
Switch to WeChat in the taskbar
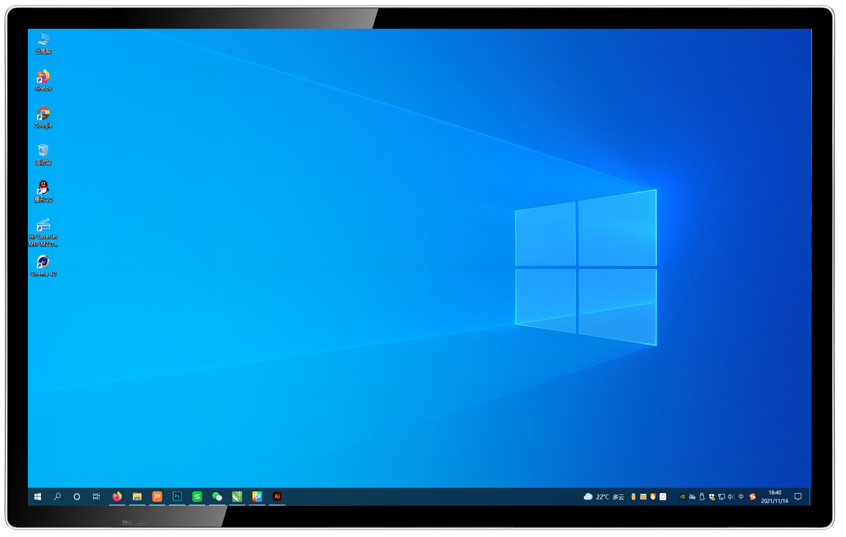coord(217,497)
